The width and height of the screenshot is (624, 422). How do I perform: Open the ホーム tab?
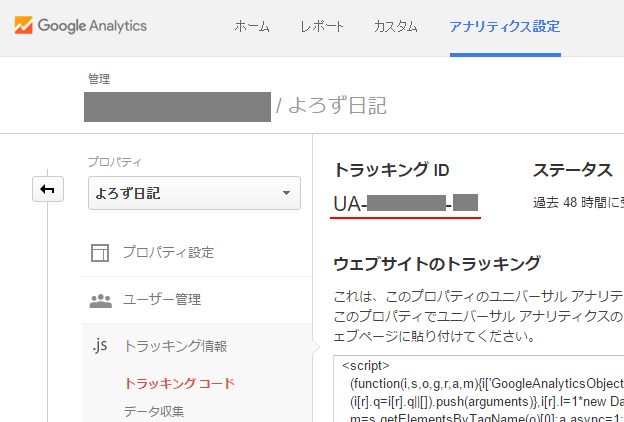(x=251, y=27)
